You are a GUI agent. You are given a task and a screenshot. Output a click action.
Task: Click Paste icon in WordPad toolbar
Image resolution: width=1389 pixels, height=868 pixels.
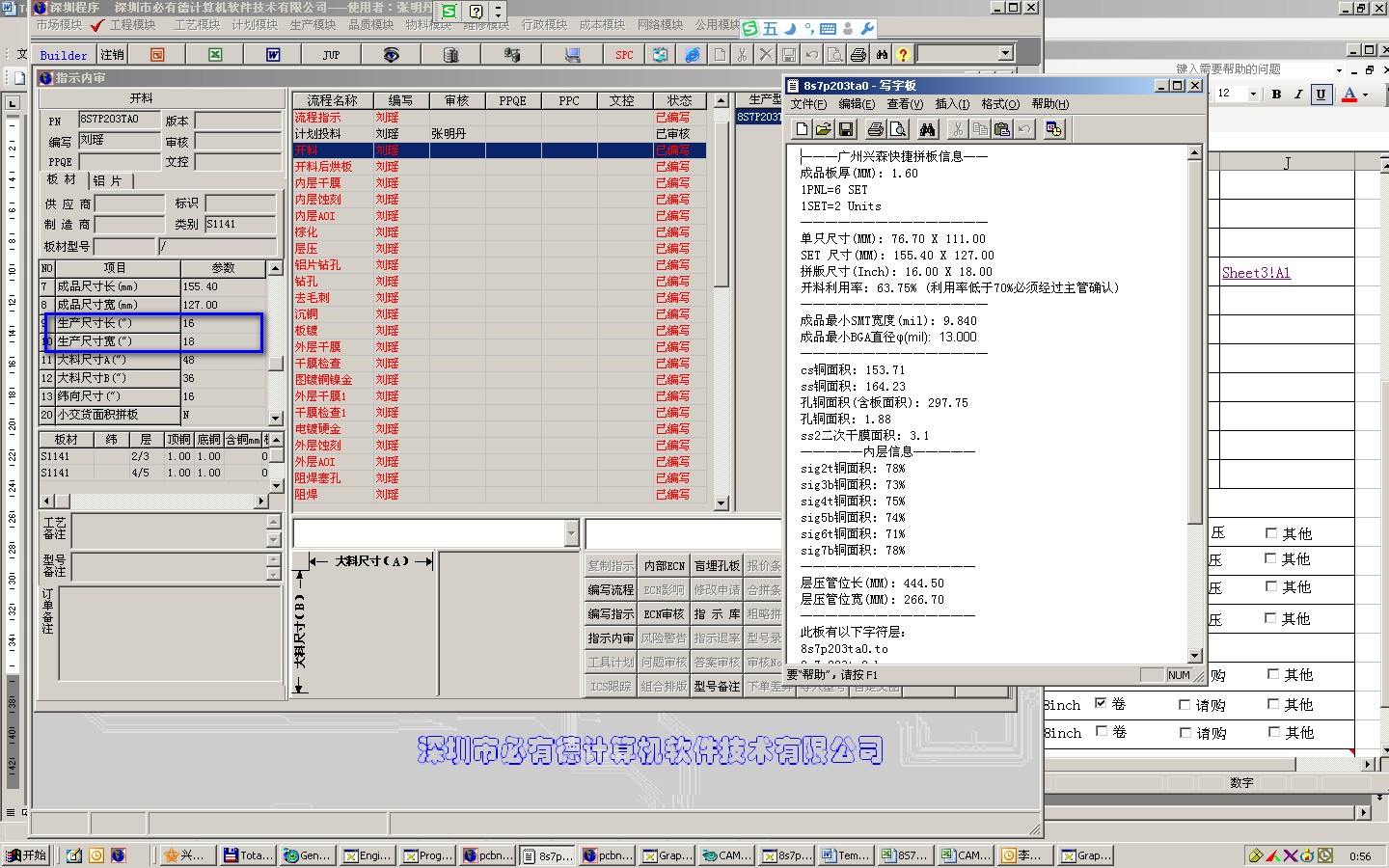pos(1001,129)
